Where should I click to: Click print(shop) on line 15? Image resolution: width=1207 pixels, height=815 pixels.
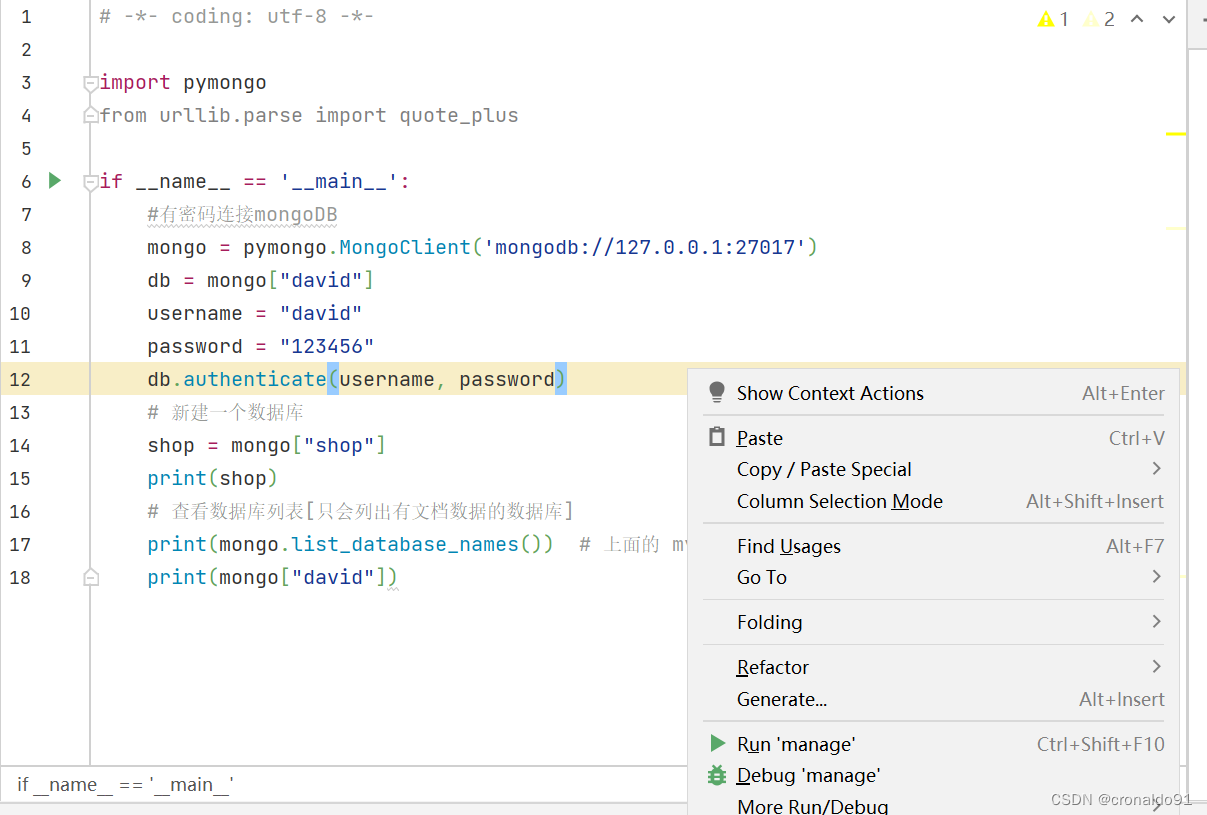tap(213, 478)
